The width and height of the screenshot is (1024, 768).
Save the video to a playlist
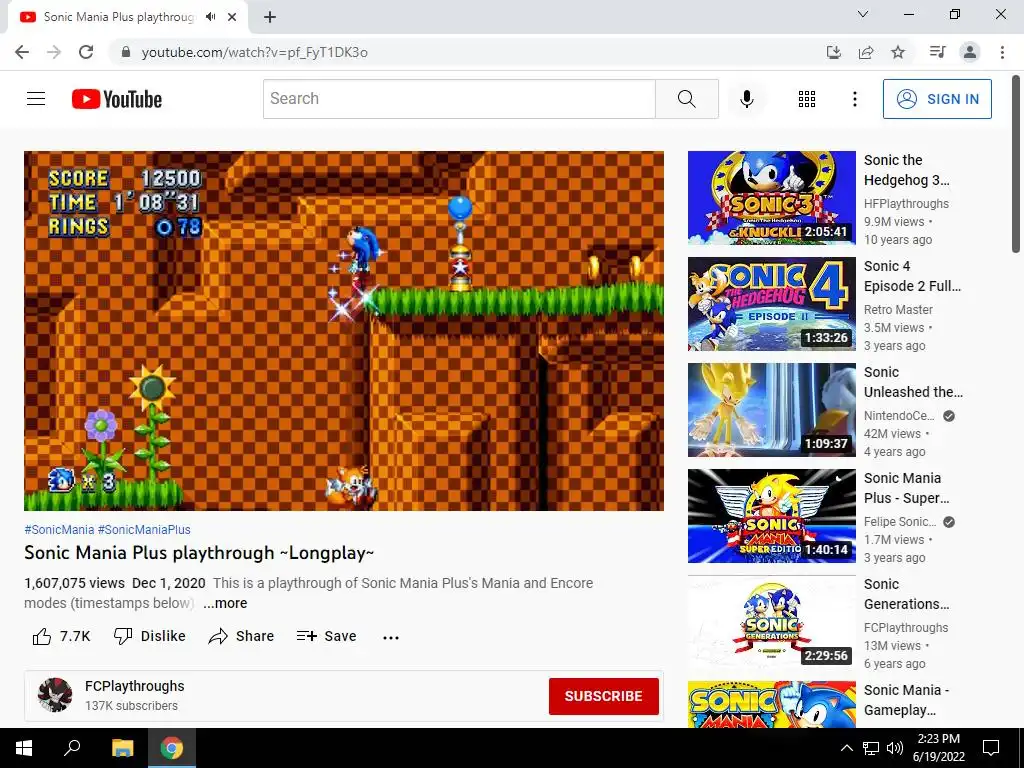(326, 636)
